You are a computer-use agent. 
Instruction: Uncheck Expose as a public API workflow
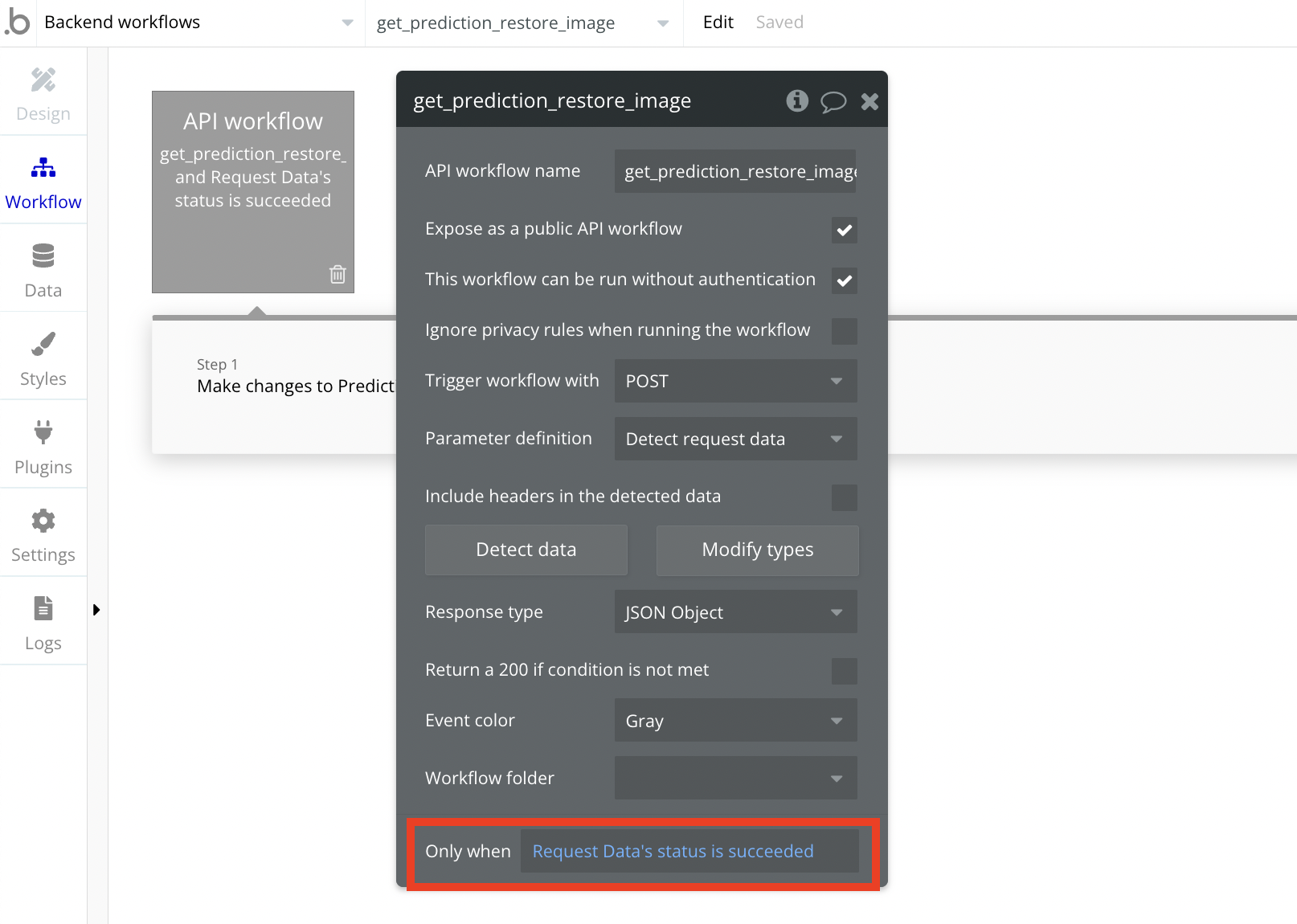(844, 231)
